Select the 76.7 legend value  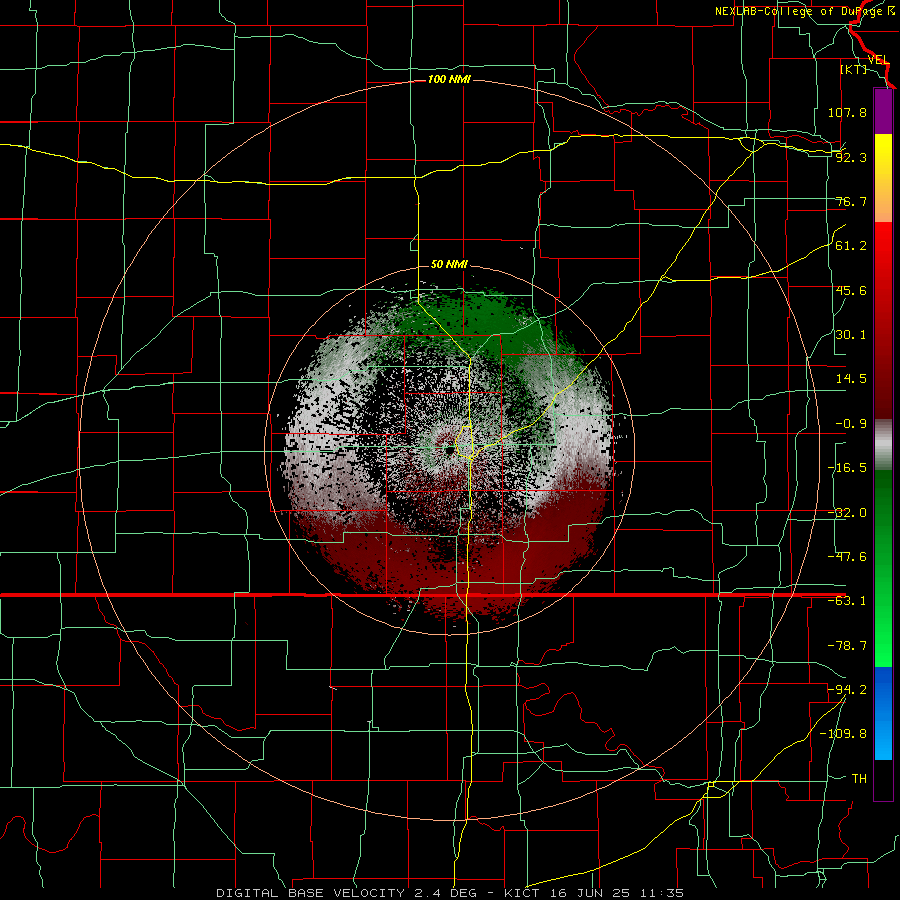pyautogui.click(x=851, y=201)
